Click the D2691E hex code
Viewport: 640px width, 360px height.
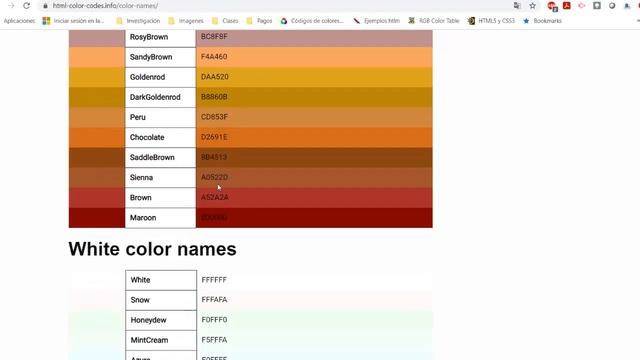(214, 137)
